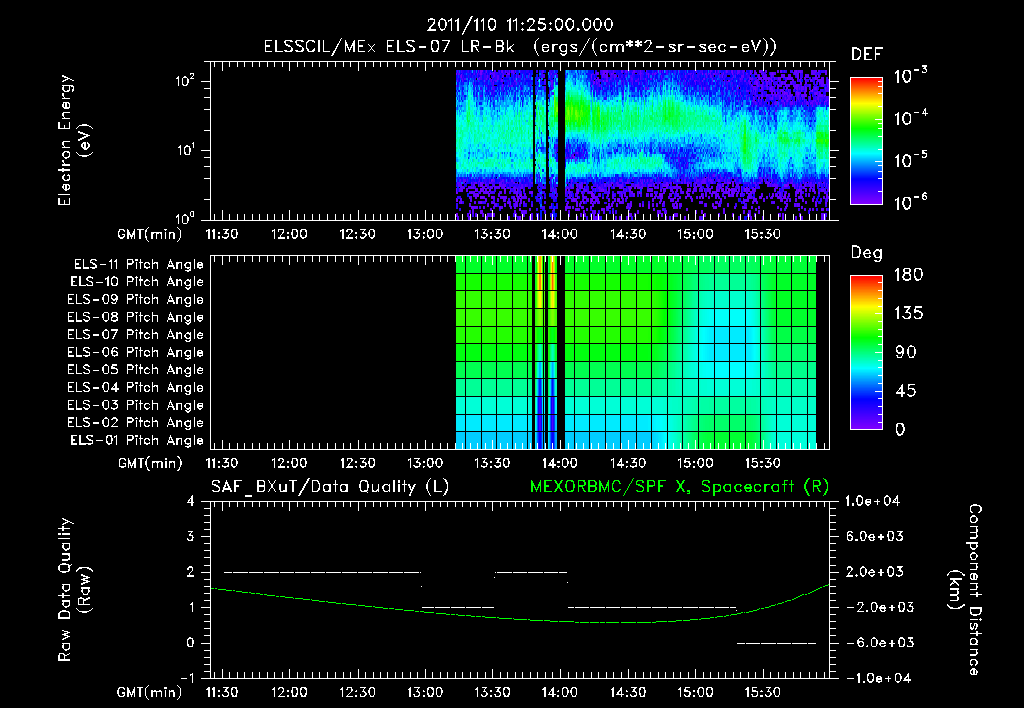Select the ELS-07 Pitch Angle row label

point(136,335)
